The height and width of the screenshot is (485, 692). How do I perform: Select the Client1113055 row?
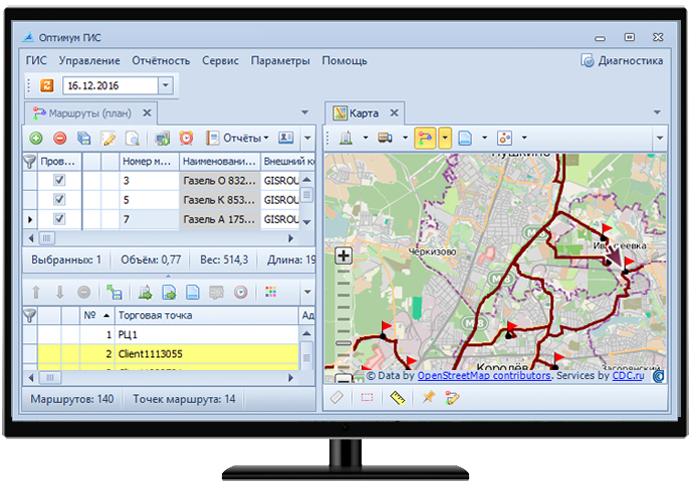coord(168,354)
